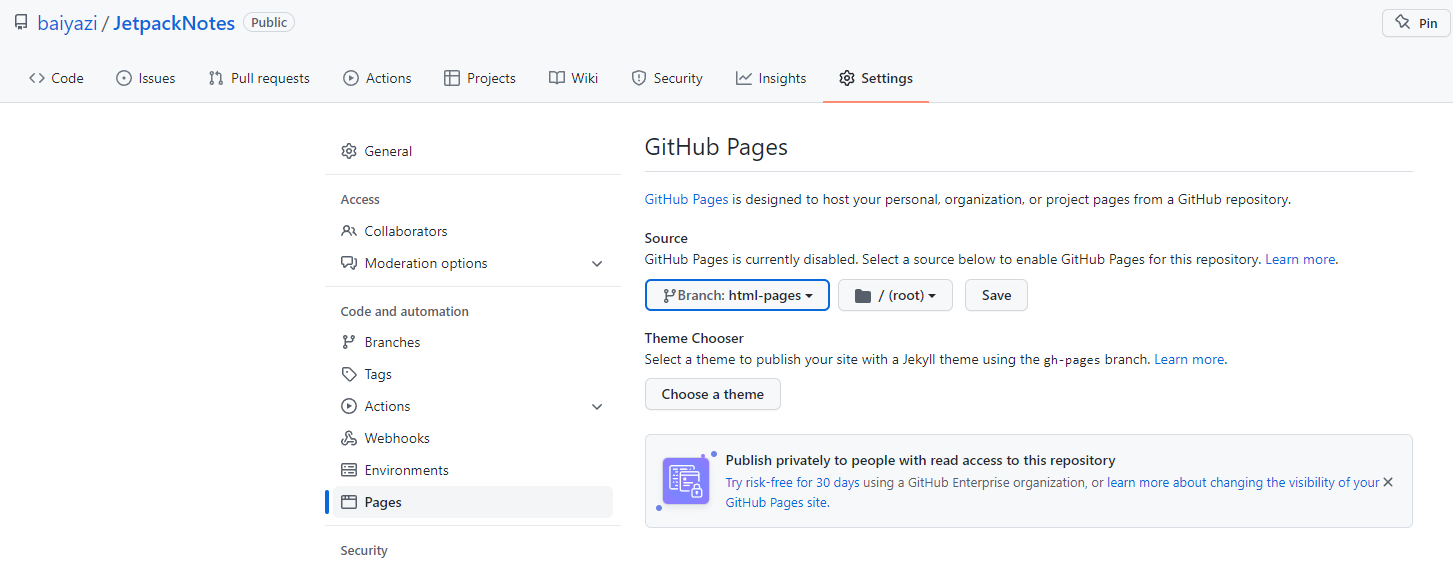The width and height of the screenshot is (1453, 565).
Task: Click the Settings gear icon in tab bar
Action: coord(847,78)
